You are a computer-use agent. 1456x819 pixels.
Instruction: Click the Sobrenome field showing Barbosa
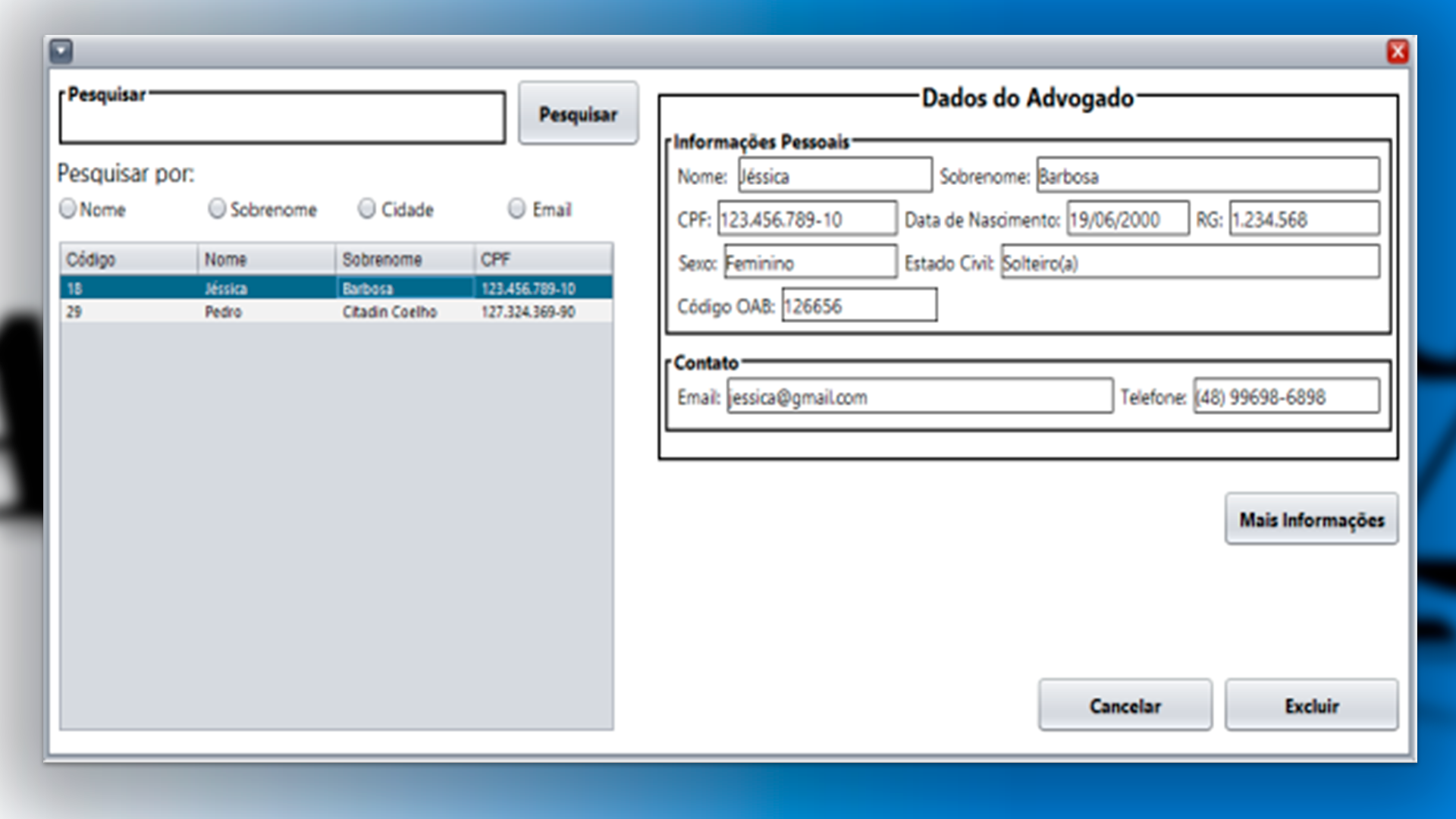(x=1208, y=176)
